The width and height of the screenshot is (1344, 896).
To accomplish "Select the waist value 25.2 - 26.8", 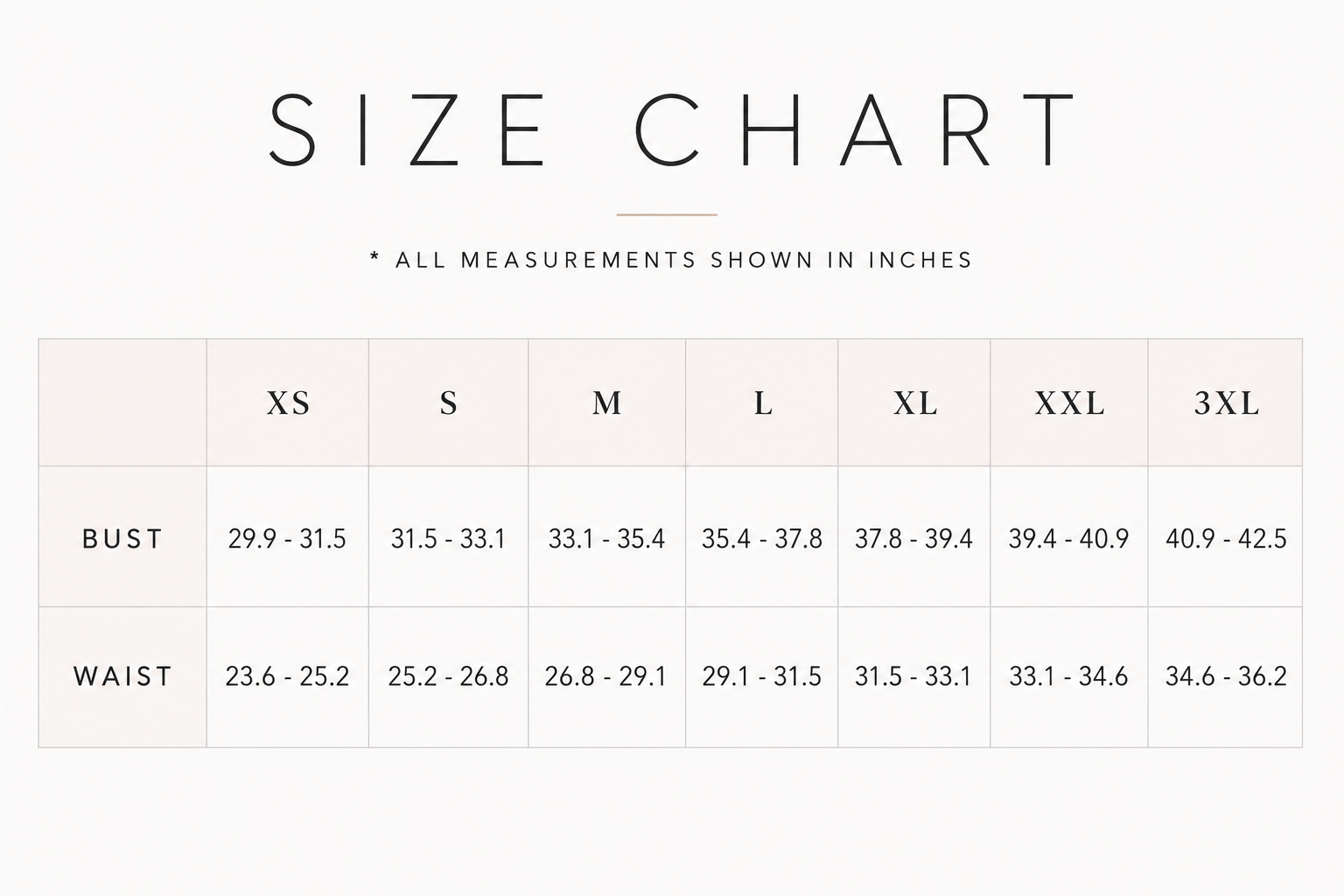I will (x=448, y=676).
